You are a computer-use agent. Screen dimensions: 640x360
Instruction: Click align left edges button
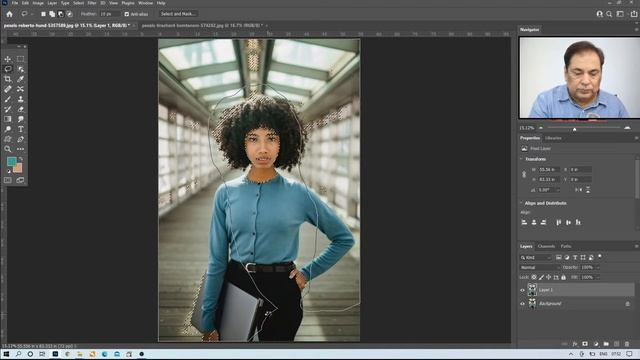point(524,222)
